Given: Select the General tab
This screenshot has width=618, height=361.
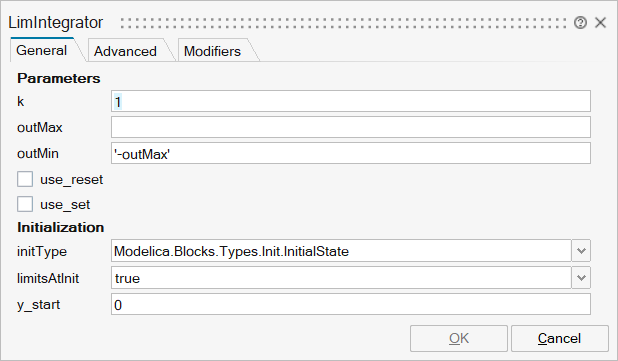Looking at the screenshot, I should [x=42, y=50].
